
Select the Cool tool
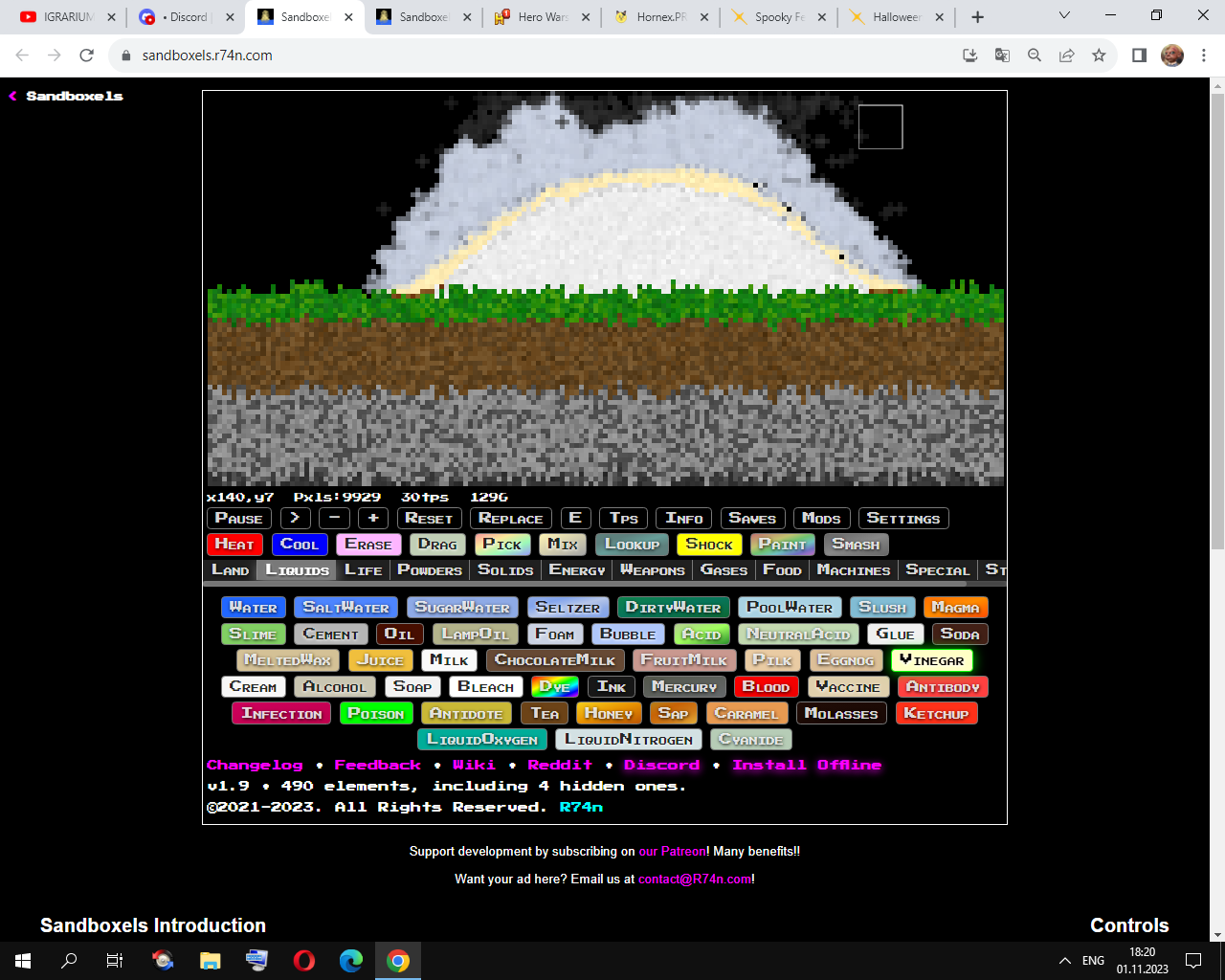coord(300,544)
